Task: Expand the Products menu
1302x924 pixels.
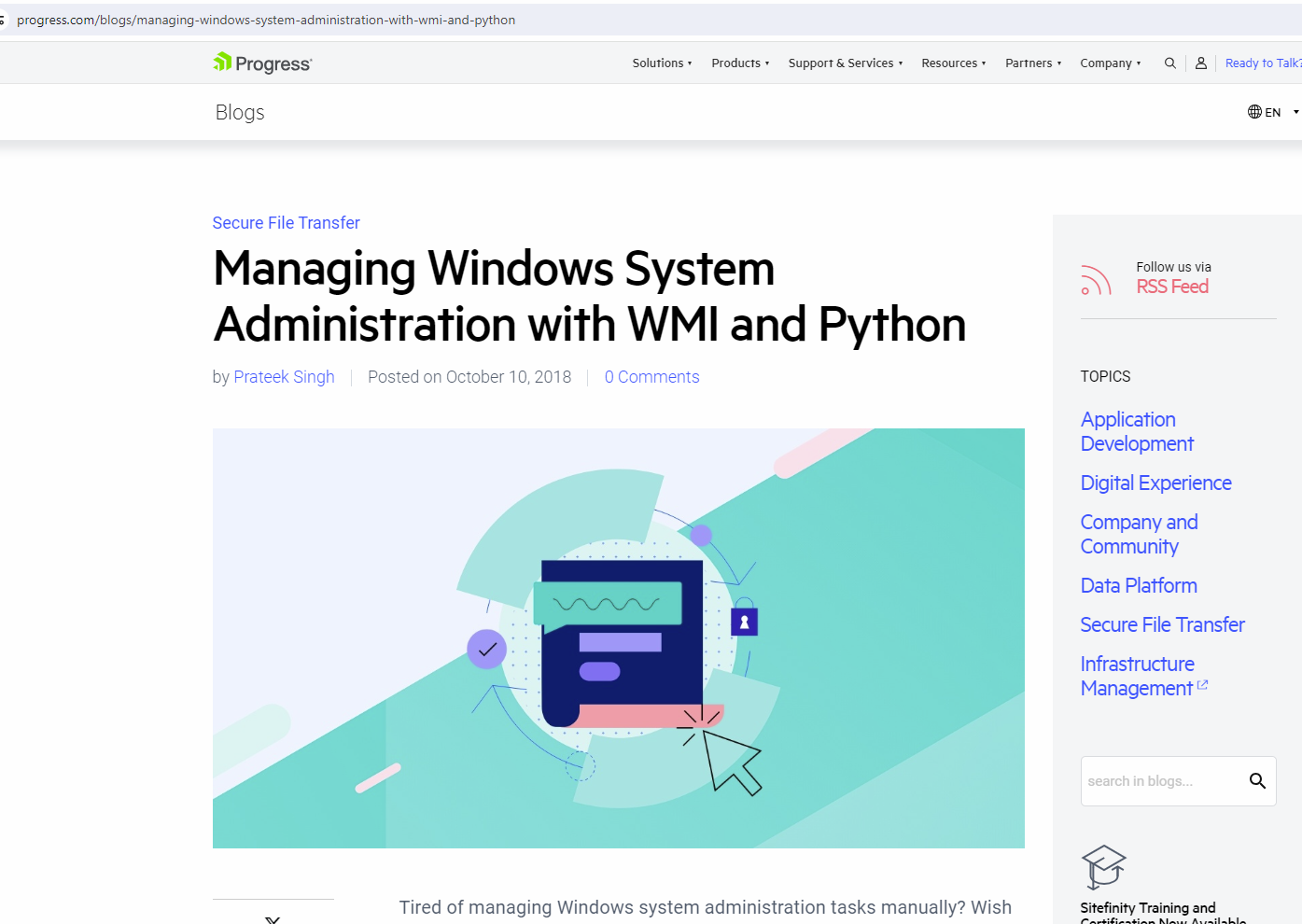Action: [740, 63]
